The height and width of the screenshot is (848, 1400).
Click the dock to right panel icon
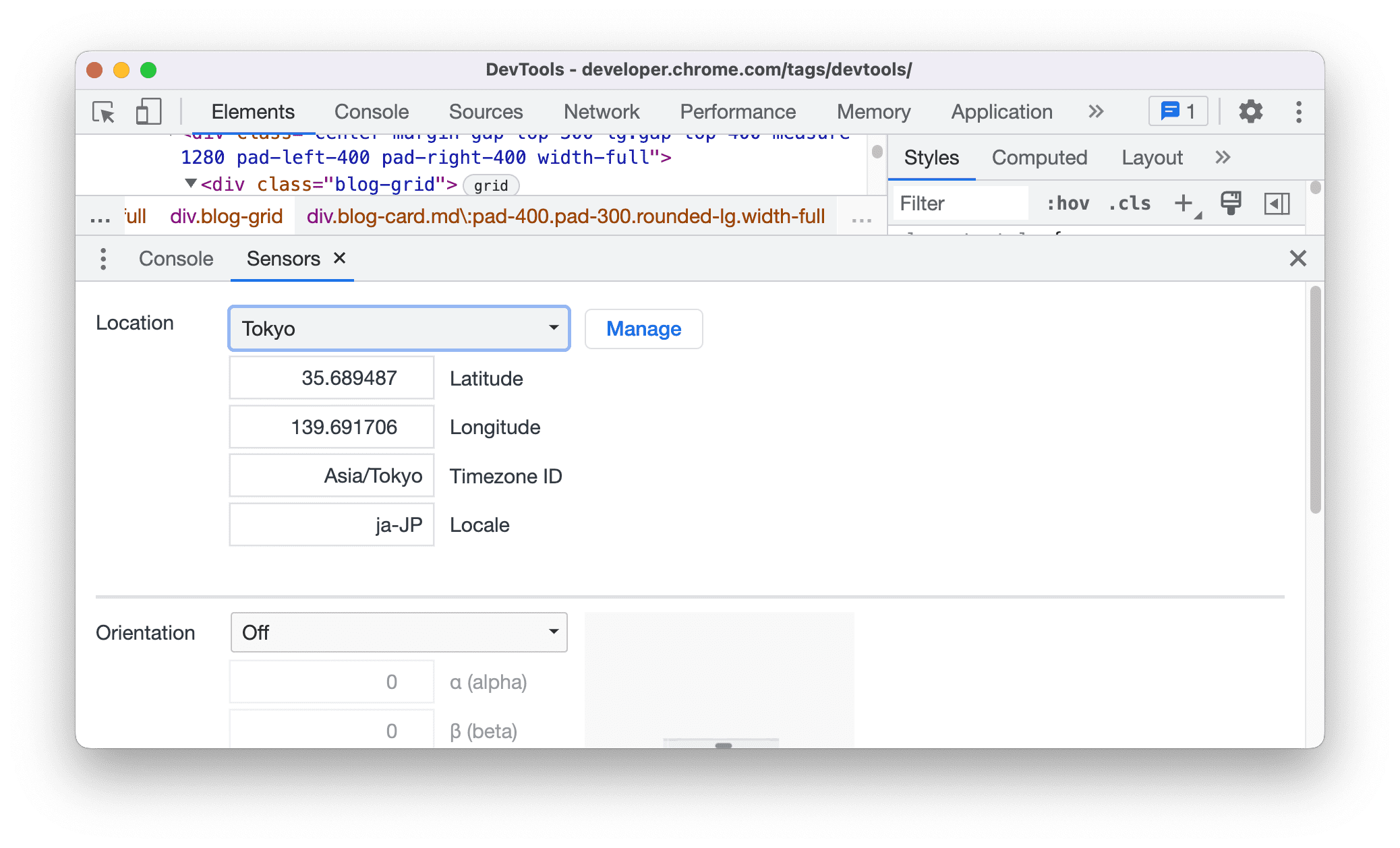(1277, 204)
